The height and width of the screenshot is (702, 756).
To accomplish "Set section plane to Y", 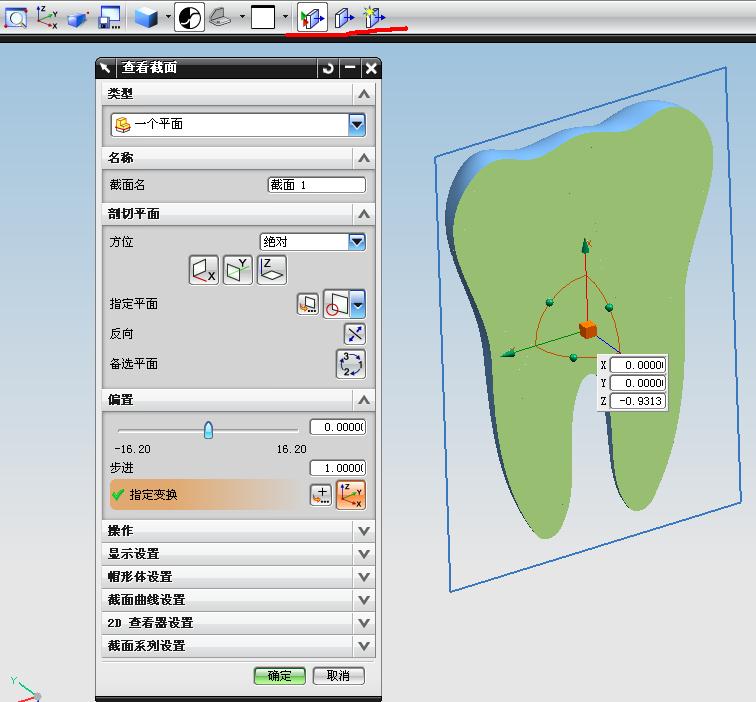I will pos(238,270).
